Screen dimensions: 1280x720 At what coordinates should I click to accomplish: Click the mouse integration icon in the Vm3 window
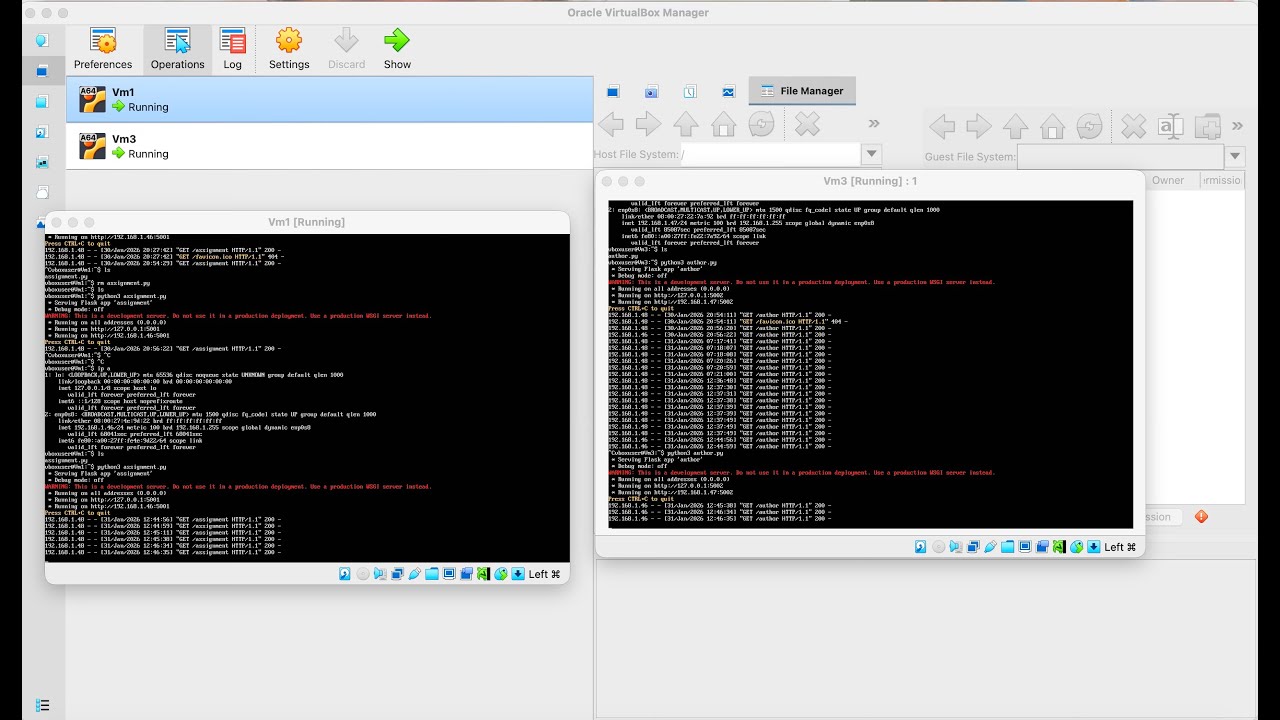click(x=1076, y=547)
